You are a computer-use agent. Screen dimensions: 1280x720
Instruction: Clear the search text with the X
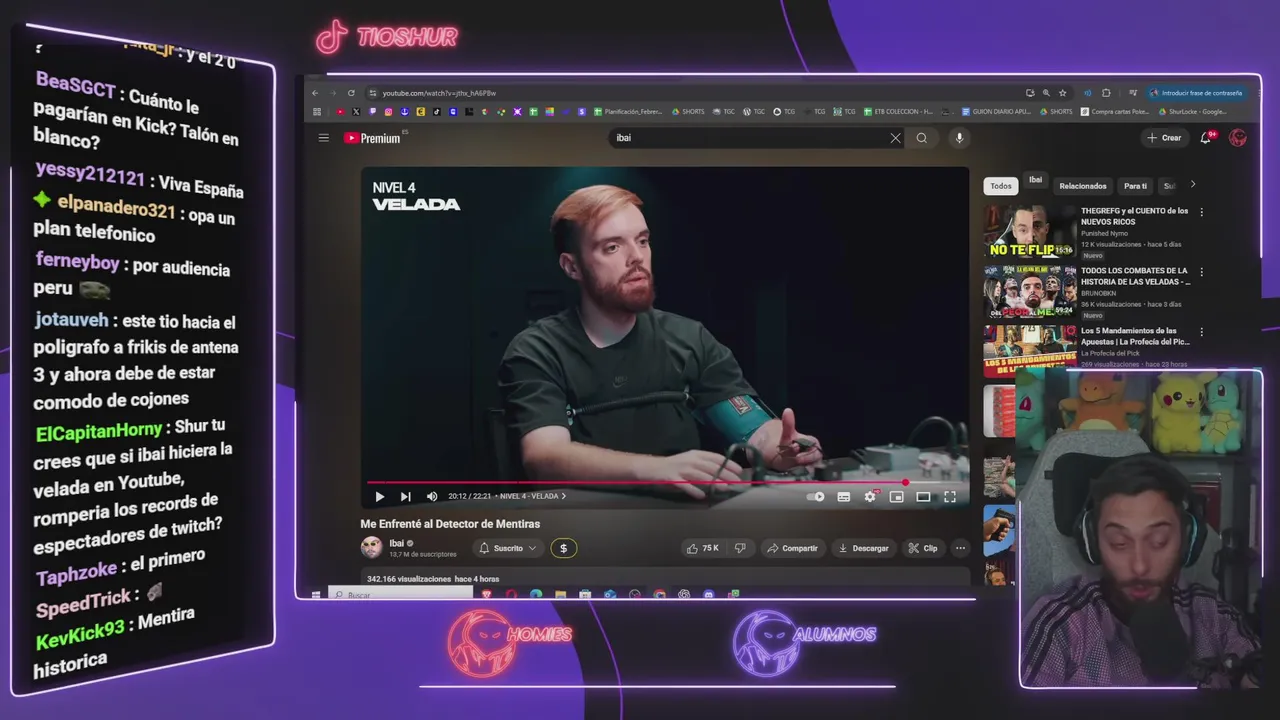pyautogui.click(x=895, y=138)
